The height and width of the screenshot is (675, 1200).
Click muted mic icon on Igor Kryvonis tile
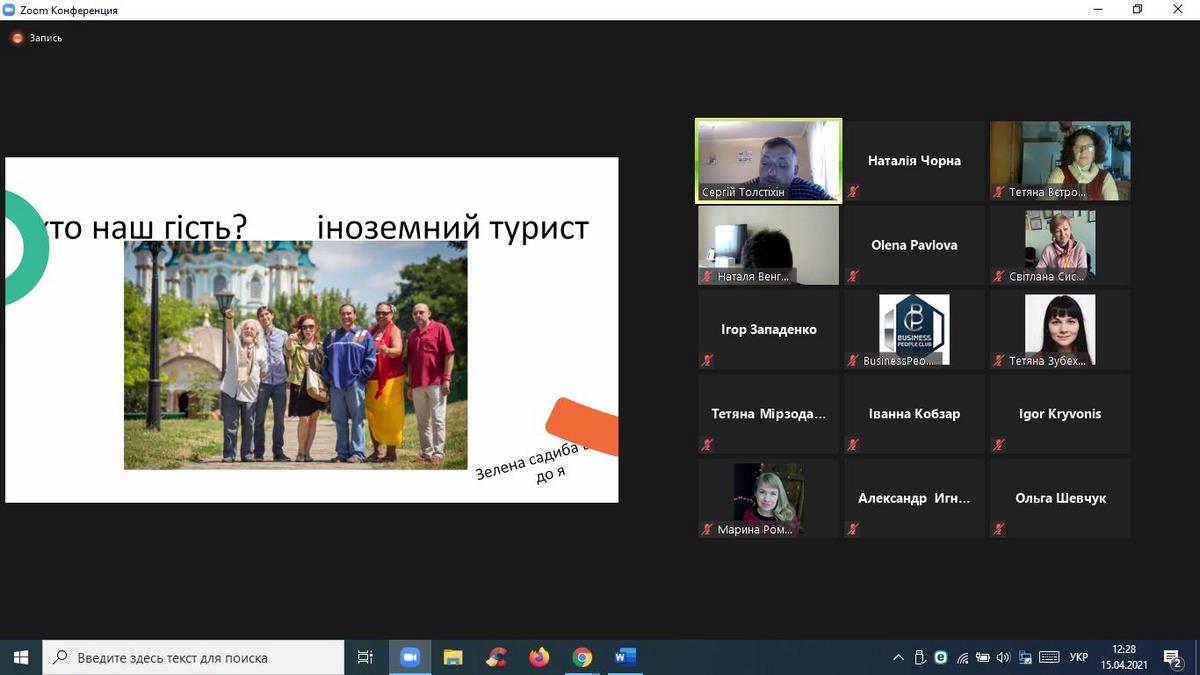(x=999, y=445)
